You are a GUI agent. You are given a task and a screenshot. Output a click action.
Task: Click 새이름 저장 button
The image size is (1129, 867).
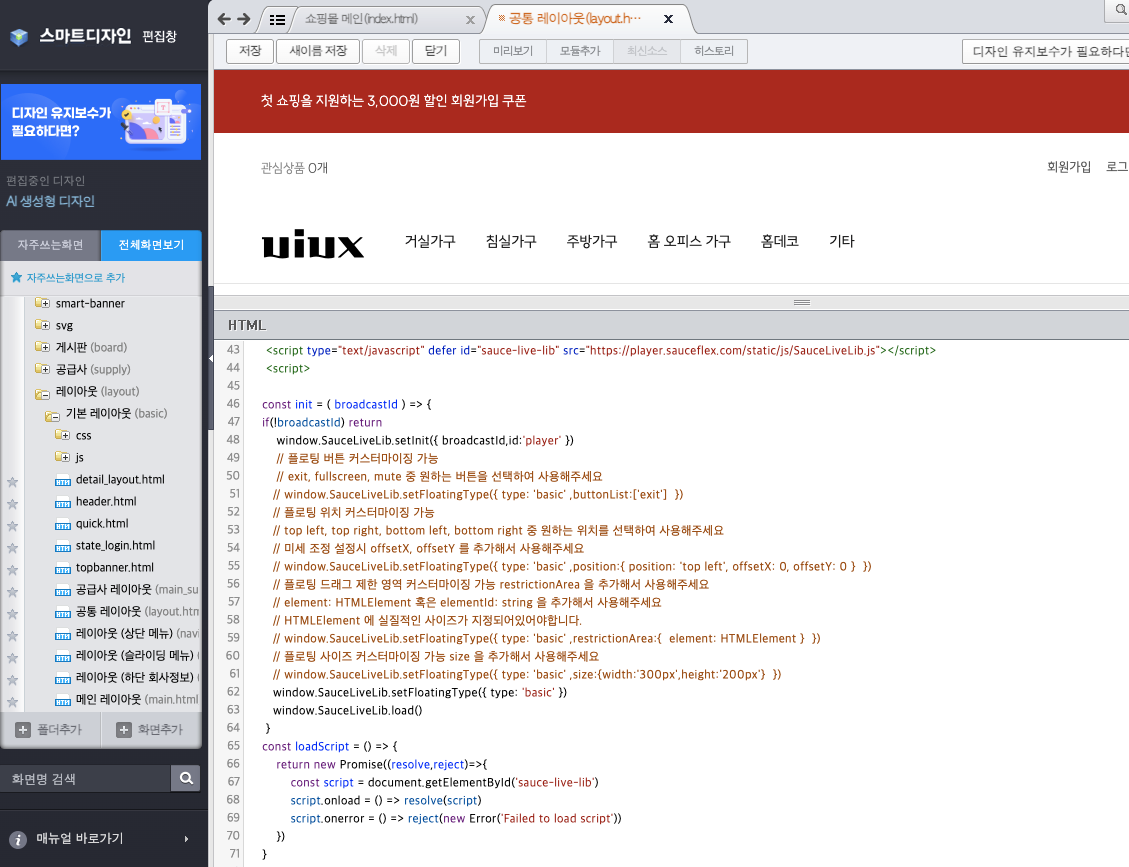click(x=318, y=51)
